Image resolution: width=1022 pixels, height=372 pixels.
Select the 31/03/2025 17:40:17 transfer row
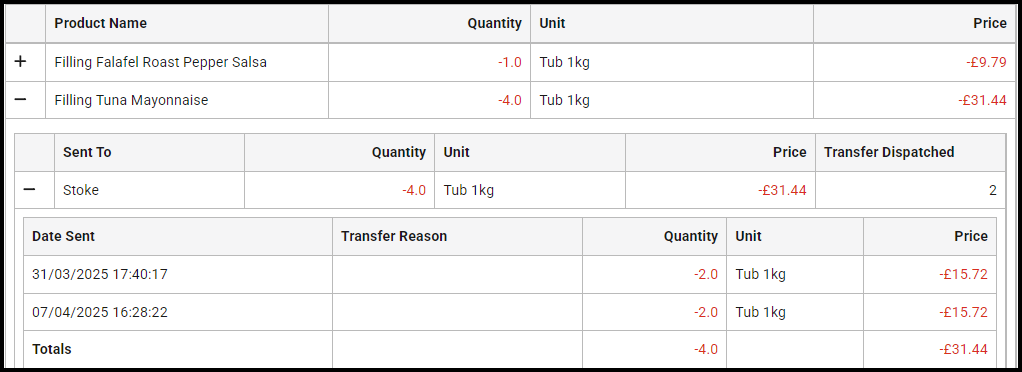tap(510, 274)
